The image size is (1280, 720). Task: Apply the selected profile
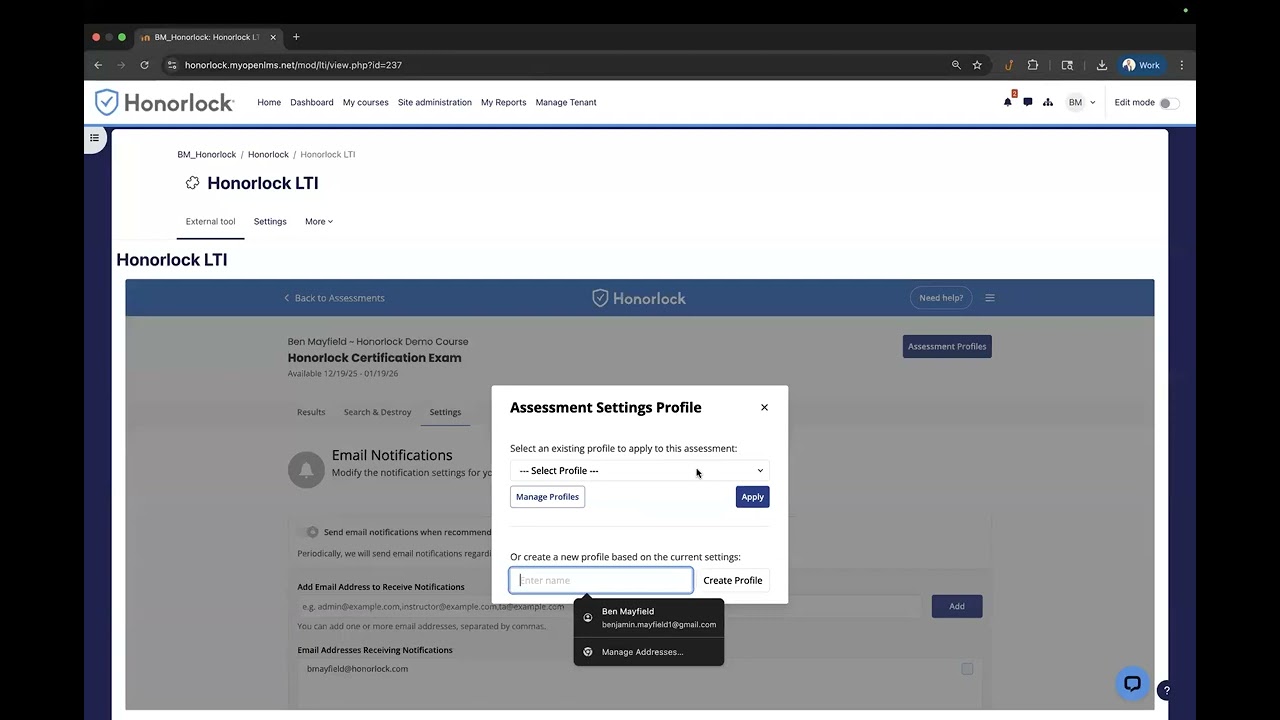click(752, 497)
